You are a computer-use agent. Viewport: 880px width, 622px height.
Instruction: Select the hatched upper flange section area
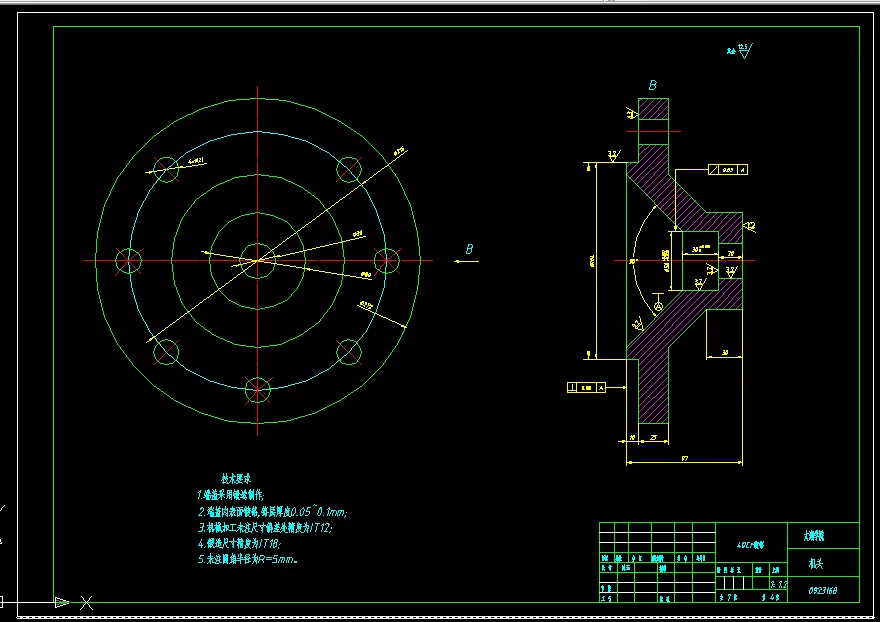[x=653, y=108]
